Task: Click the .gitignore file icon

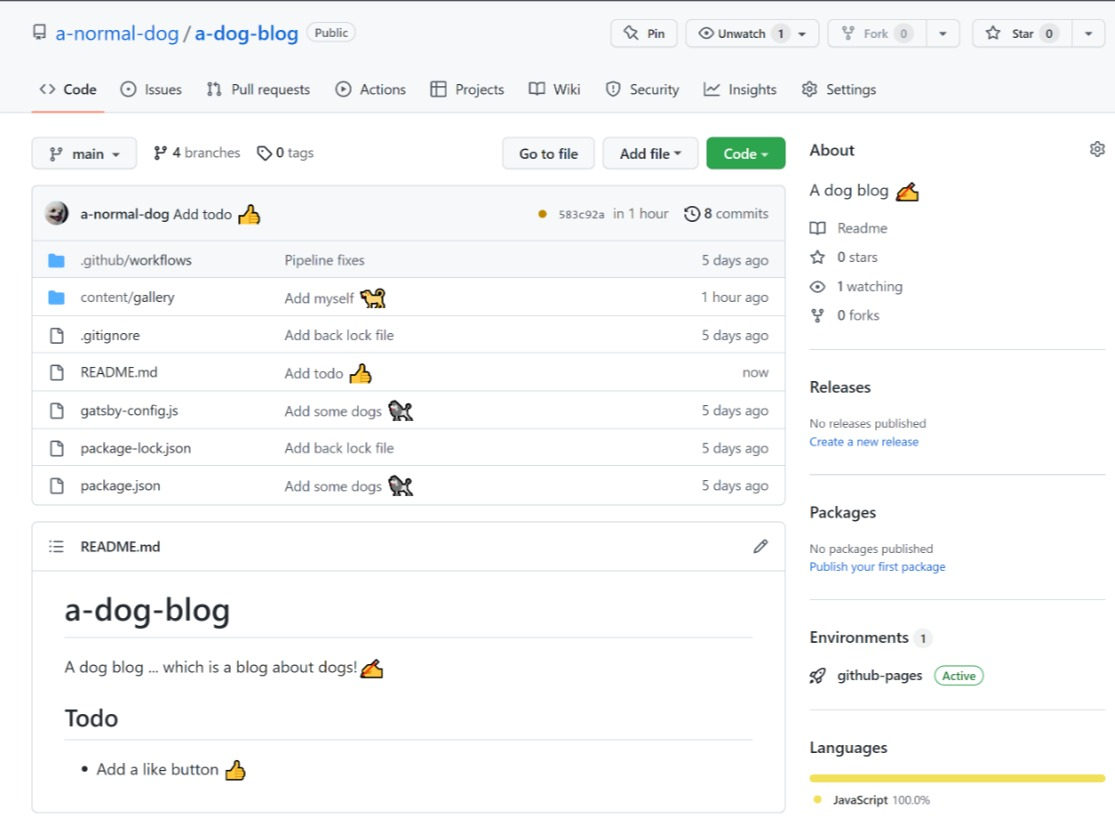Action: 56,335
